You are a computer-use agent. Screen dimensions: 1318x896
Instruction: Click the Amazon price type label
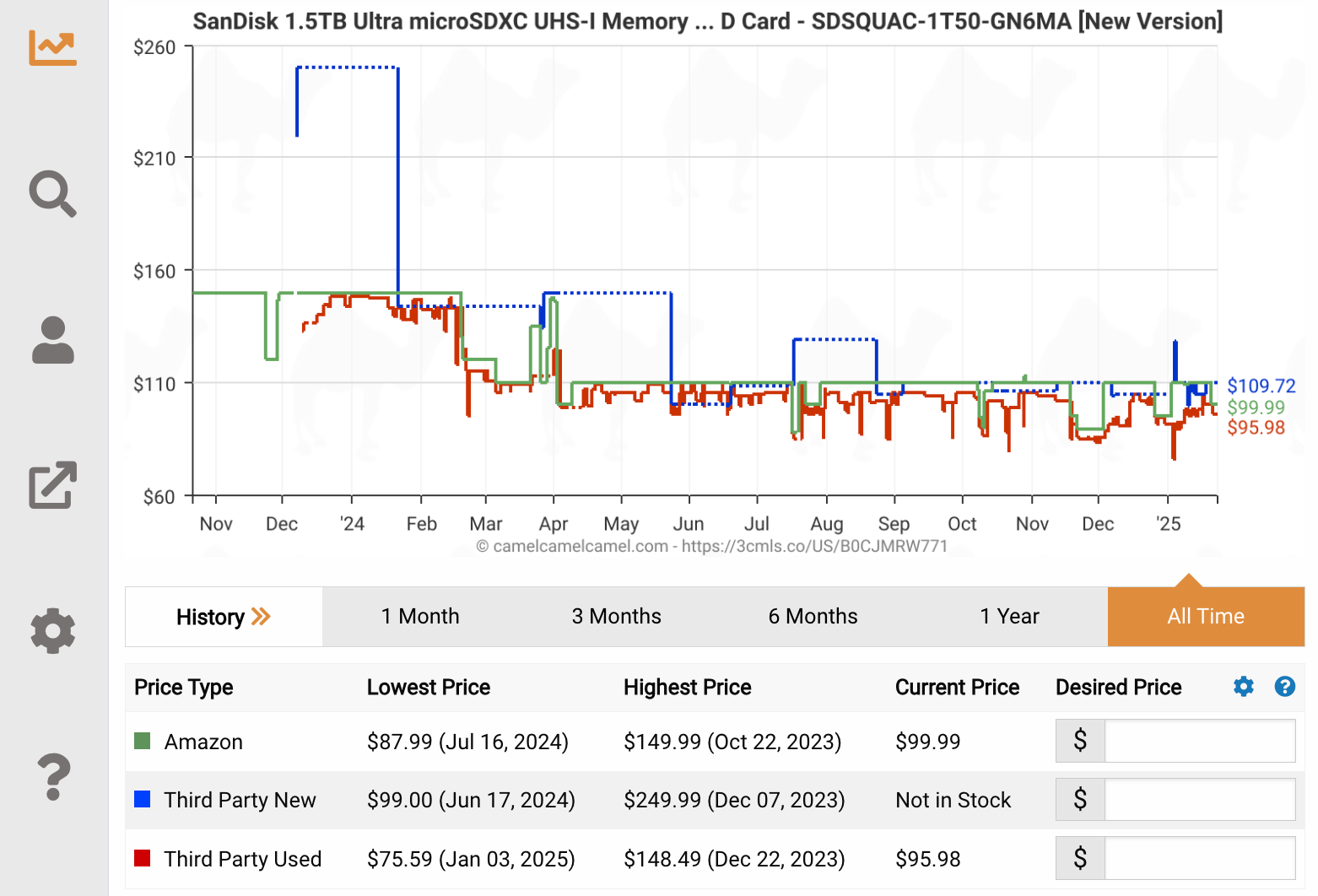[x=203, y=742]
